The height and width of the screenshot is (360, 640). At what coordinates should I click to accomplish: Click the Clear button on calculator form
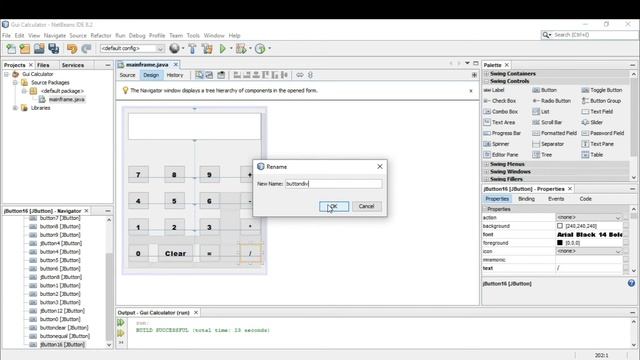point(176,253)
